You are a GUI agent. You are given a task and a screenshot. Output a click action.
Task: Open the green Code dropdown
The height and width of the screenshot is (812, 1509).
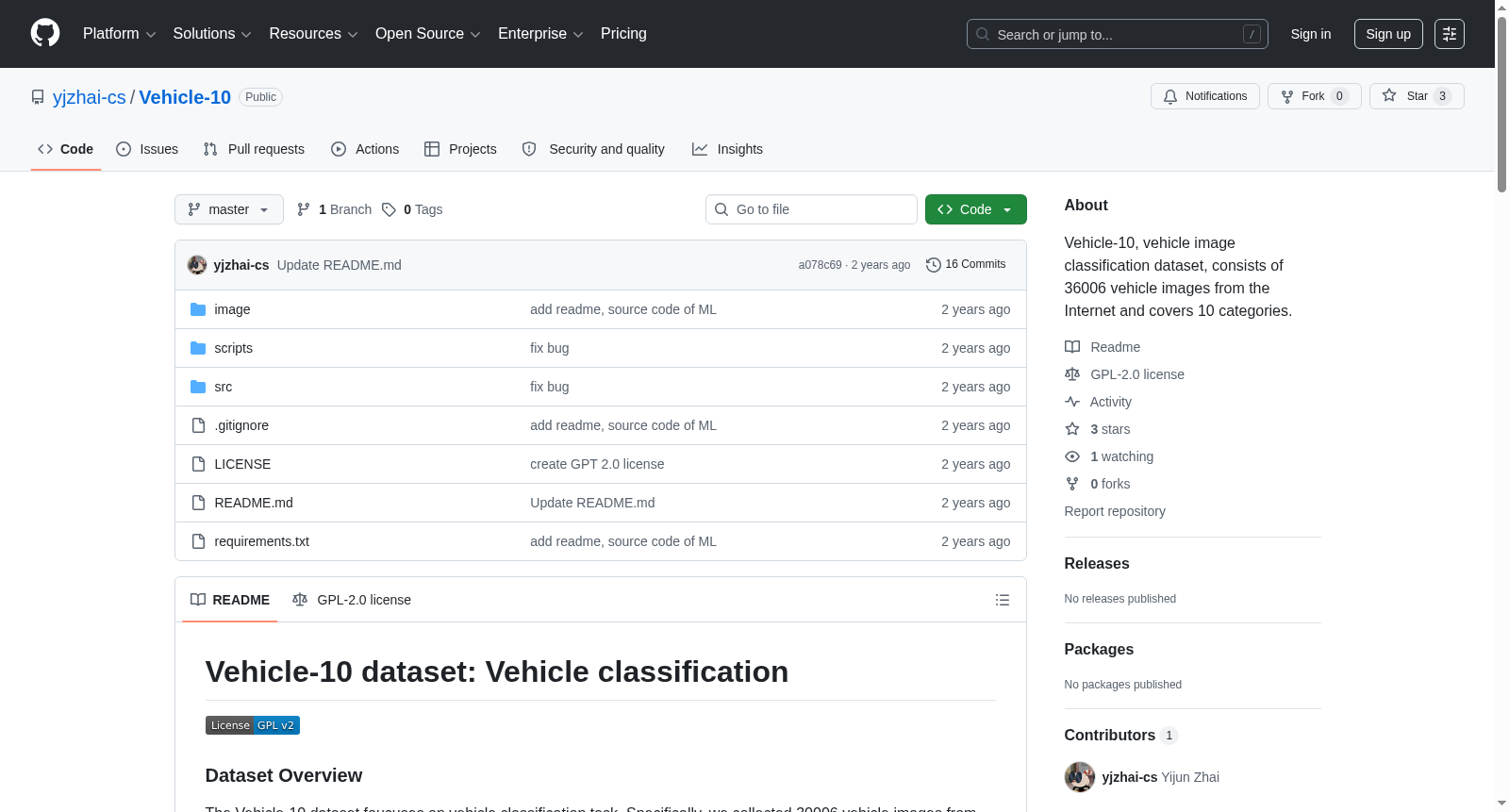pyautogui.click(x=976, y=209)
